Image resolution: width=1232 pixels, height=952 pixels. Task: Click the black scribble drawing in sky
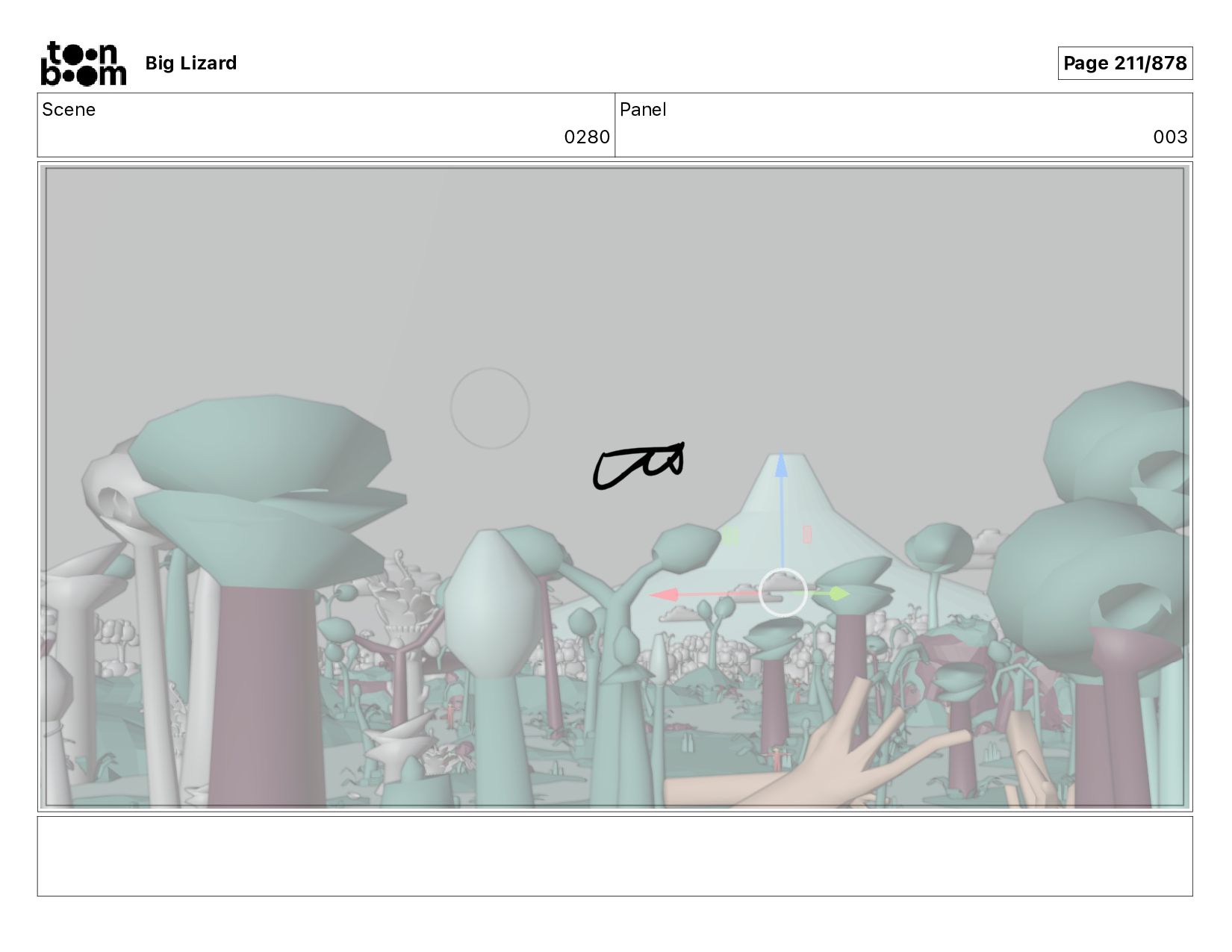point(638,467)
